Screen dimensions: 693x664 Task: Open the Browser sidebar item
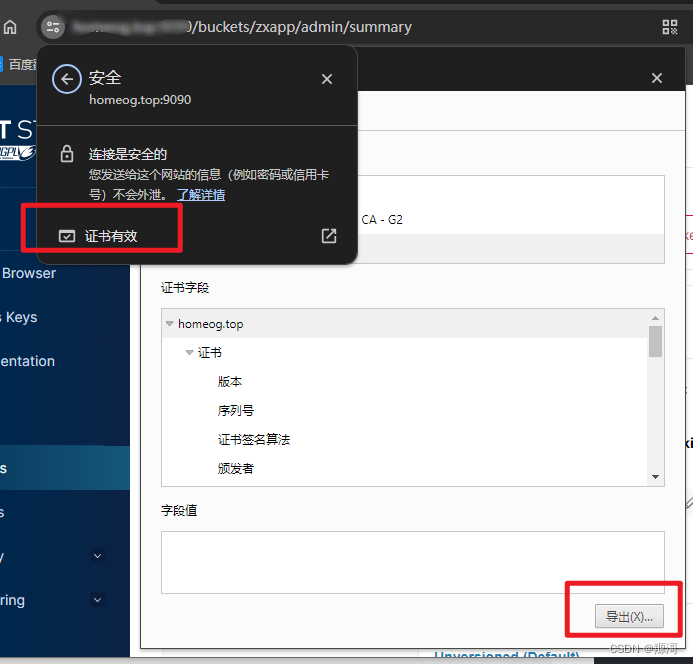pos(29,273)
